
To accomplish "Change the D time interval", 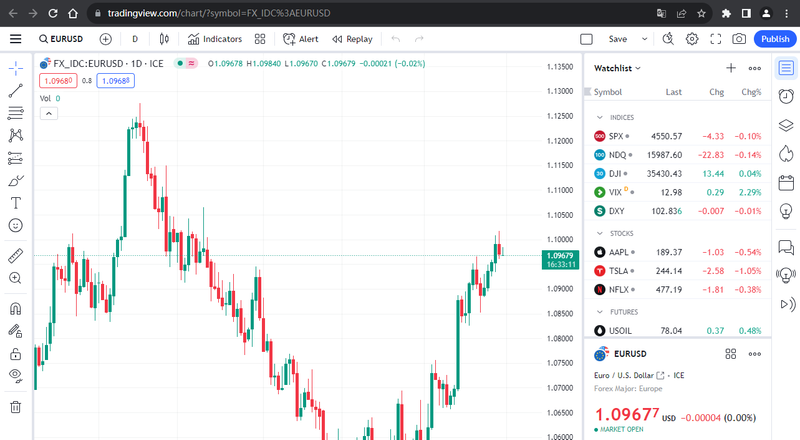I will pos(135,39).
